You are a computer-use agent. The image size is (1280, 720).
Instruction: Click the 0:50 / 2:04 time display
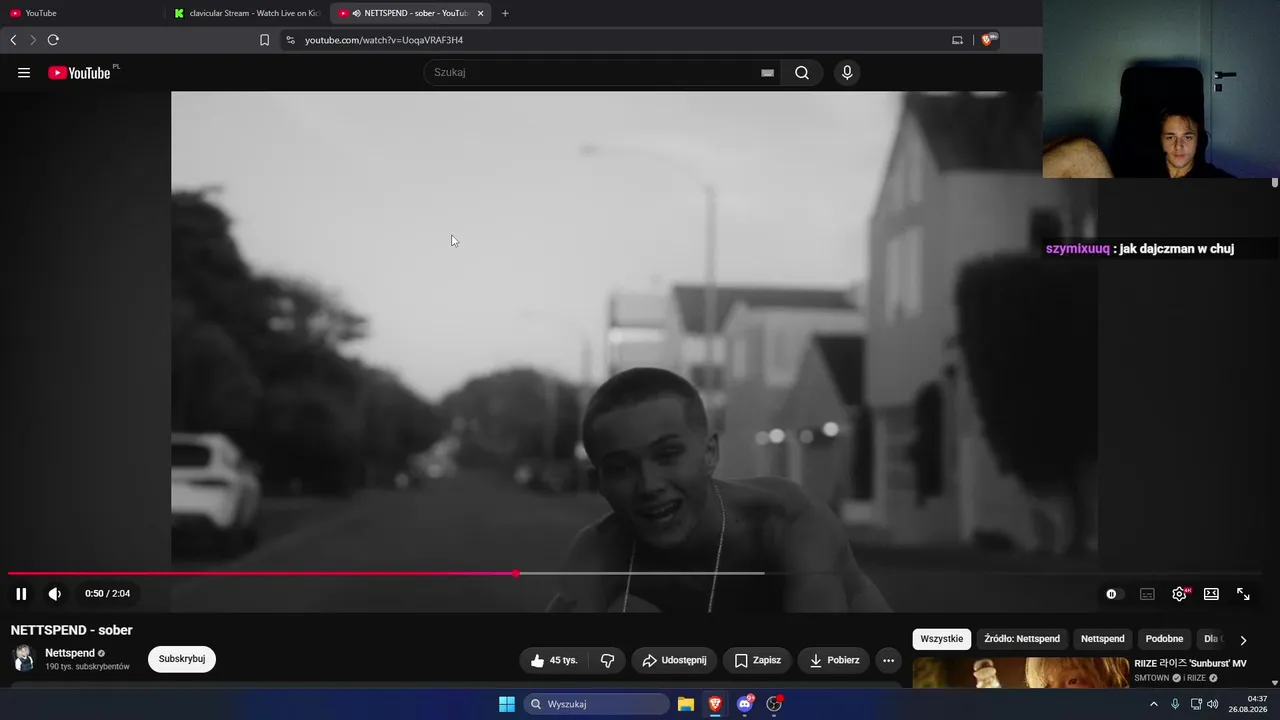point(107,594)
